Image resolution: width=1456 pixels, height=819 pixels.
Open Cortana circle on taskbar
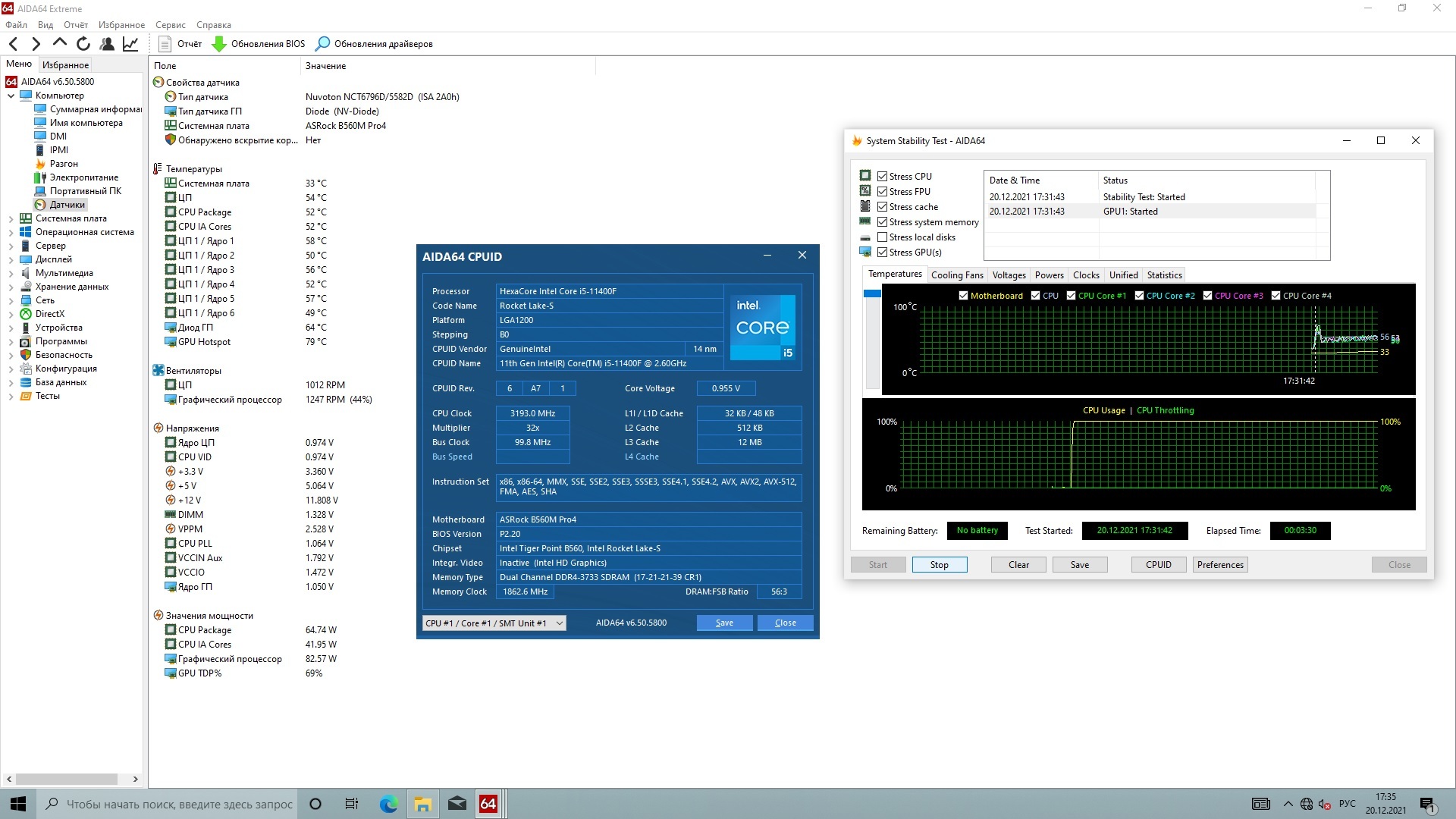coord(315,804)
